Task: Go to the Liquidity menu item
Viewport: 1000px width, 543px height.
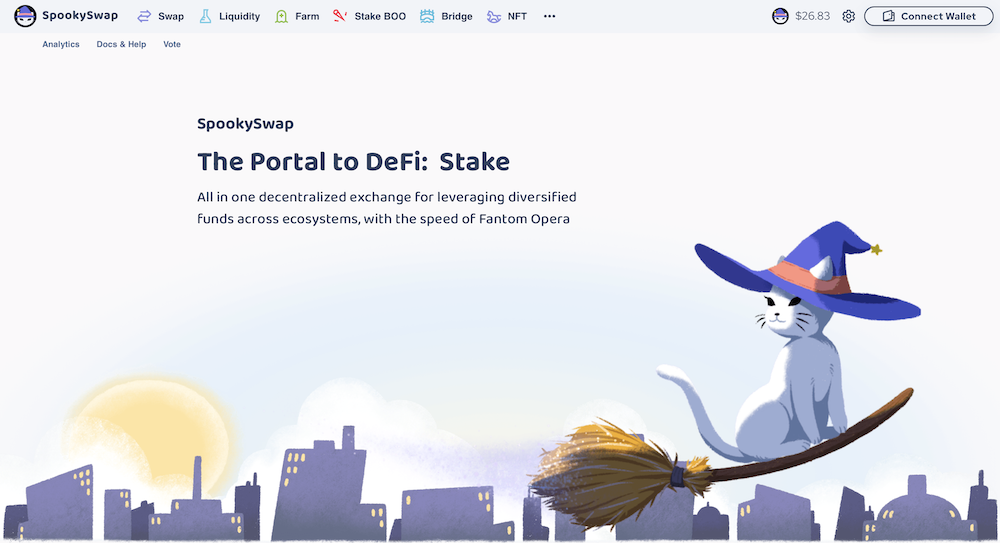Action: [239, 17]
